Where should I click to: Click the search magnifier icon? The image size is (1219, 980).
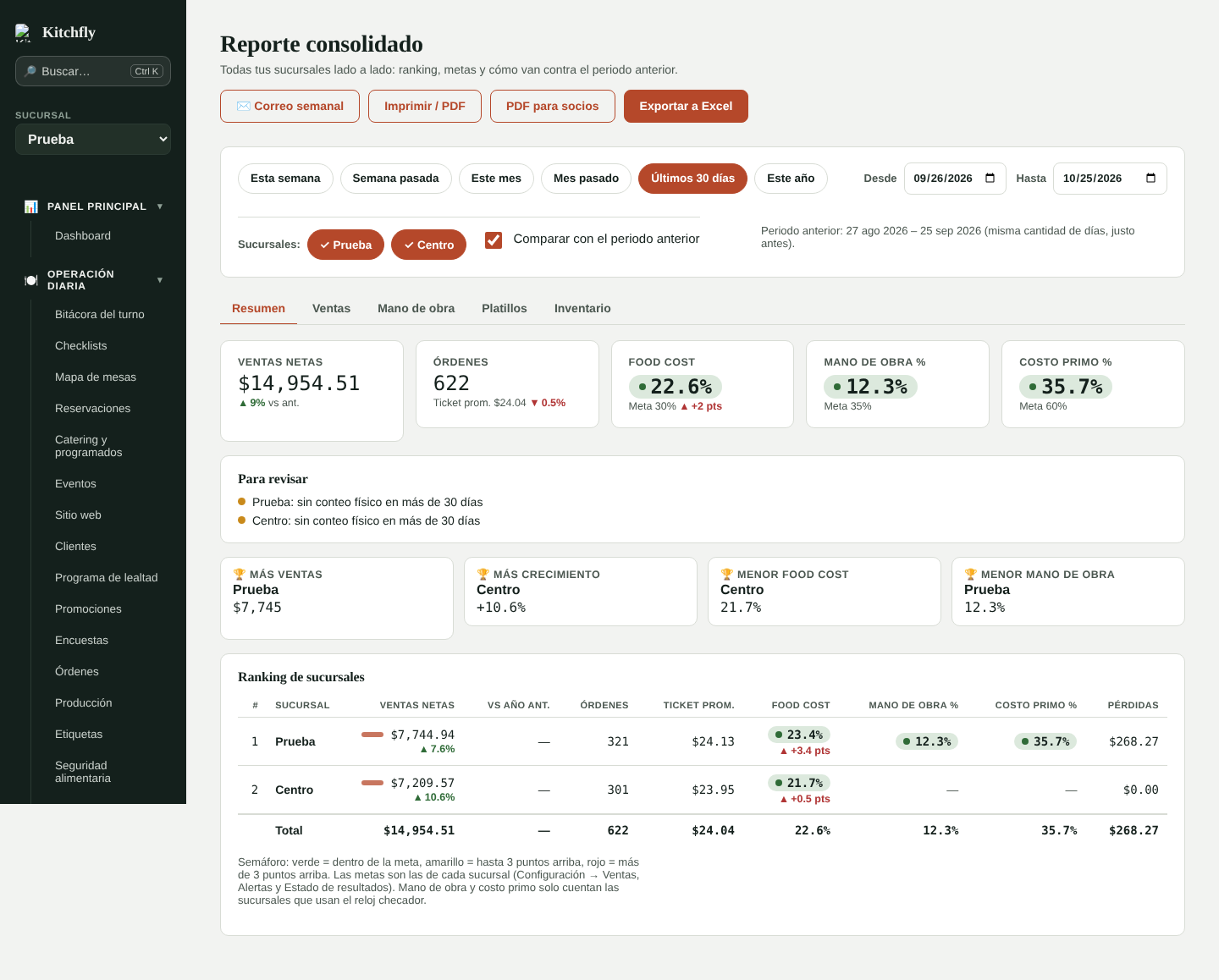pos(30,71)
